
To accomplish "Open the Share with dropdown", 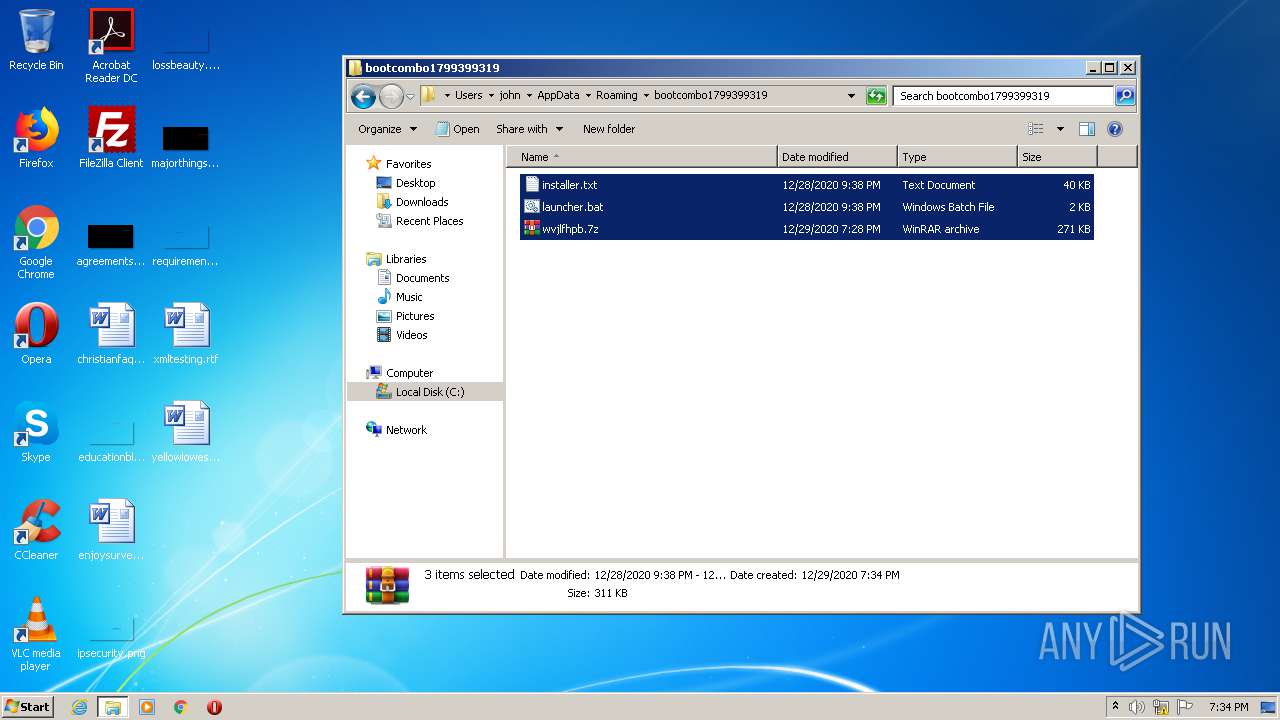I will [x=530, y=129].
